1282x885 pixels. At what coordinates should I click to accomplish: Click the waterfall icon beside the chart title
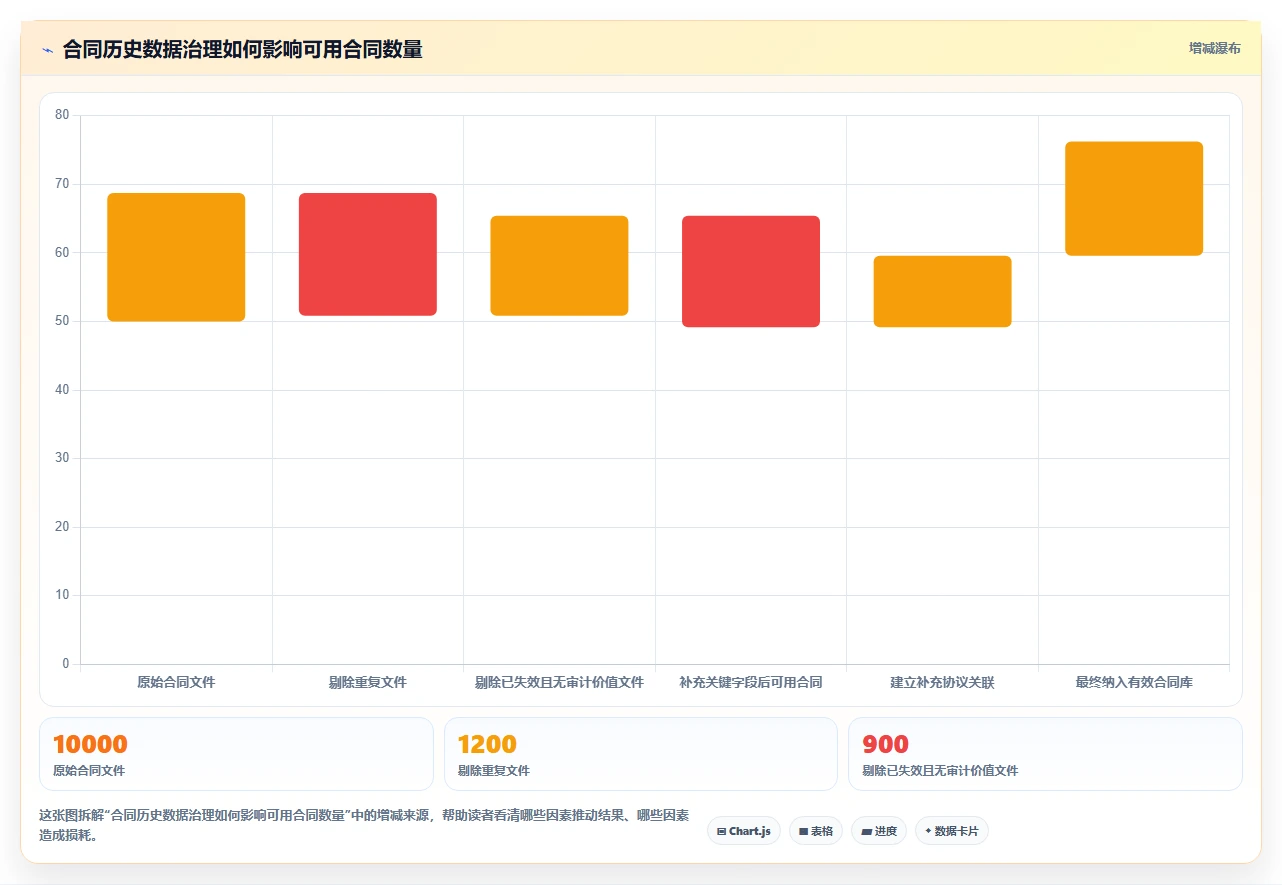(47, 50)
